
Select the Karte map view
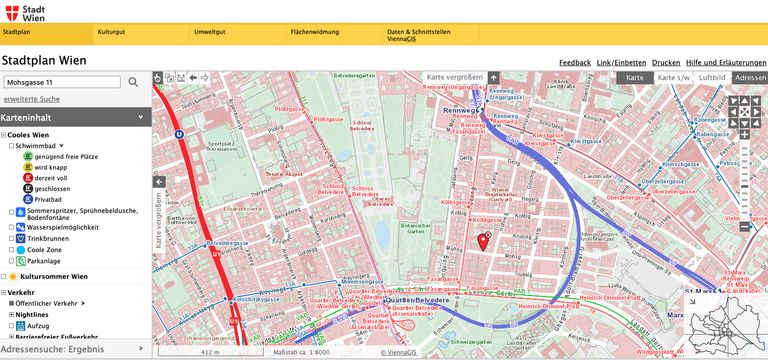635,78
